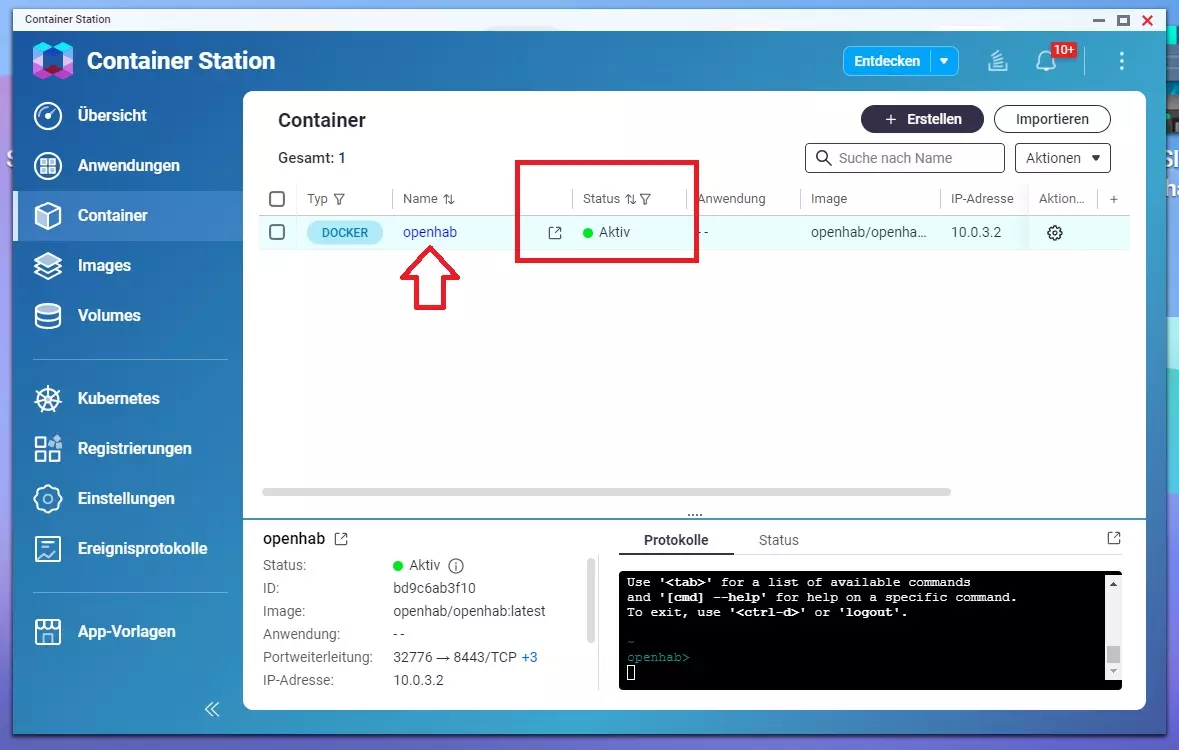The width and height of the screenshot is (1179, 750).
Task: Open the resource monitor icon in header
Action: pos(997,61)
